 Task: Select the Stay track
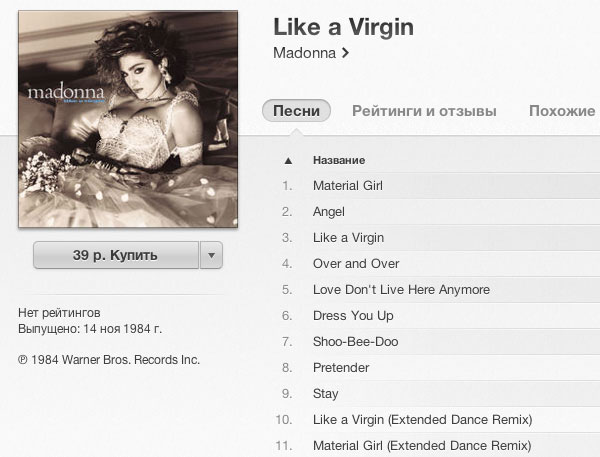tap(437, 394)
